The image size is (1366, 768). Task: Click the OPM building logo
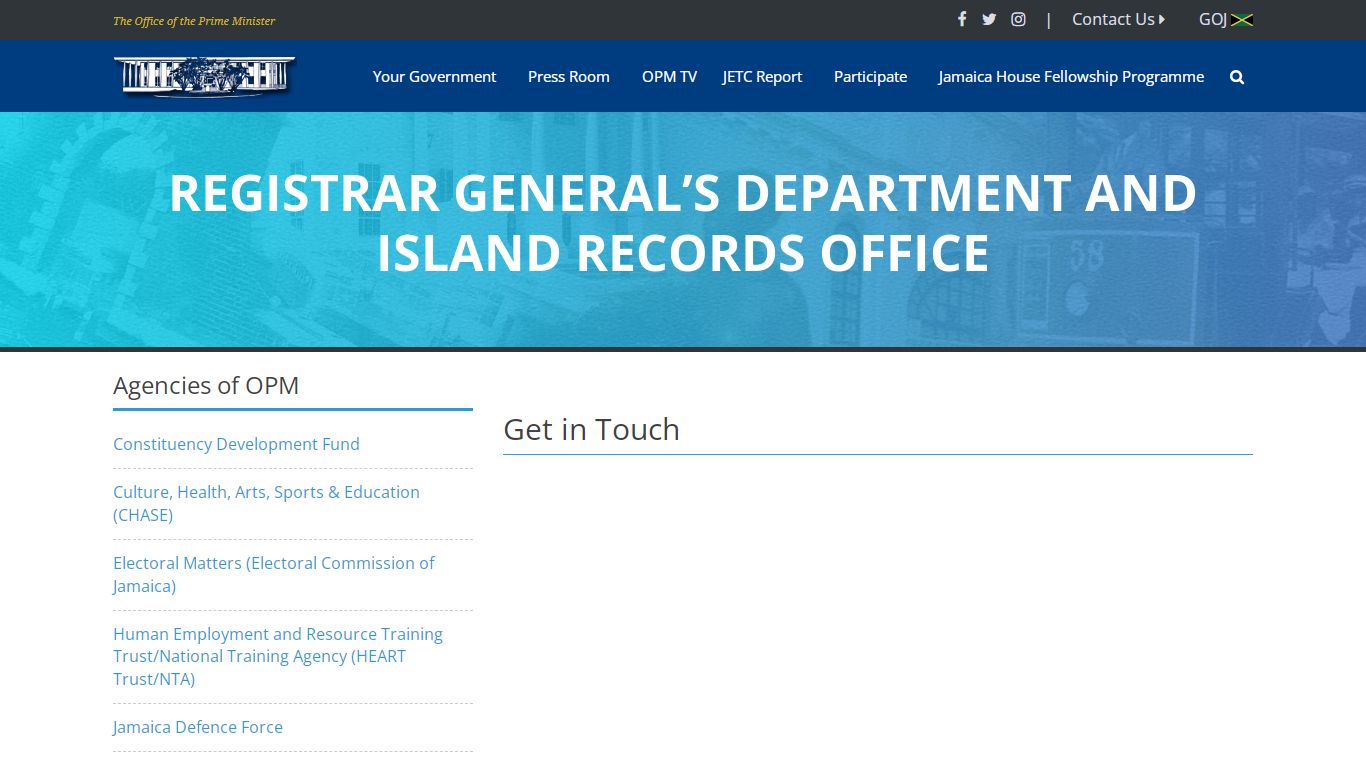point(205,76)
